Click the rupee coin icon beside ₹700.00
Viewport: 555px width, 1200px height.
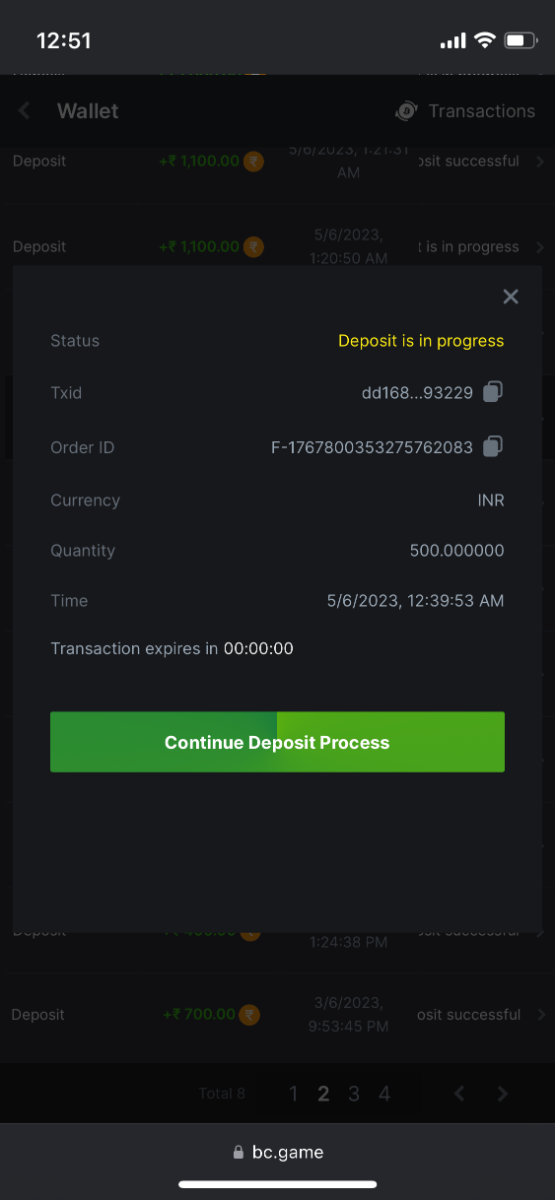[x=250, y=1015]
